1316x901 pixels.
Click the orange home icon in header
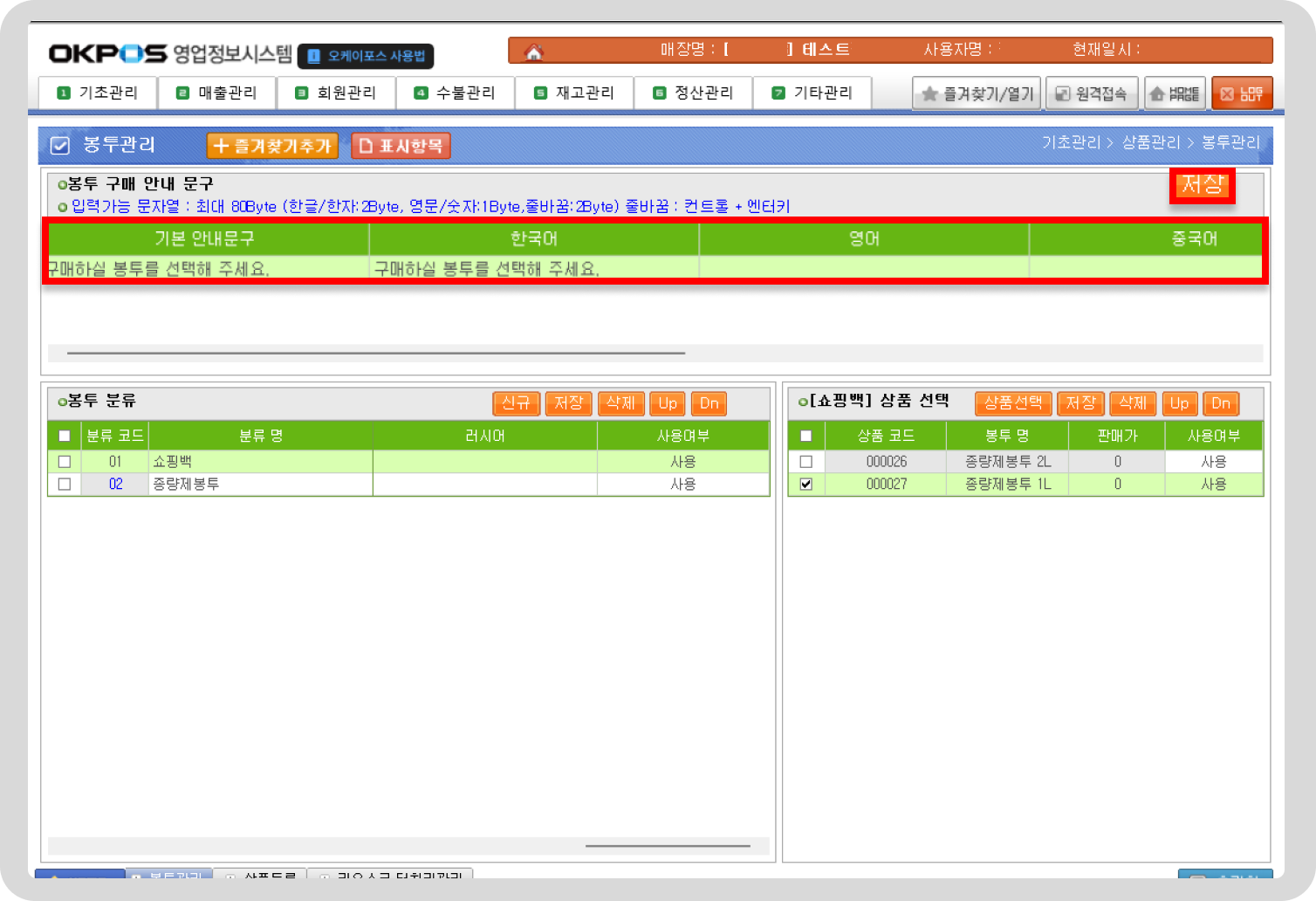[x=533, y=52]
